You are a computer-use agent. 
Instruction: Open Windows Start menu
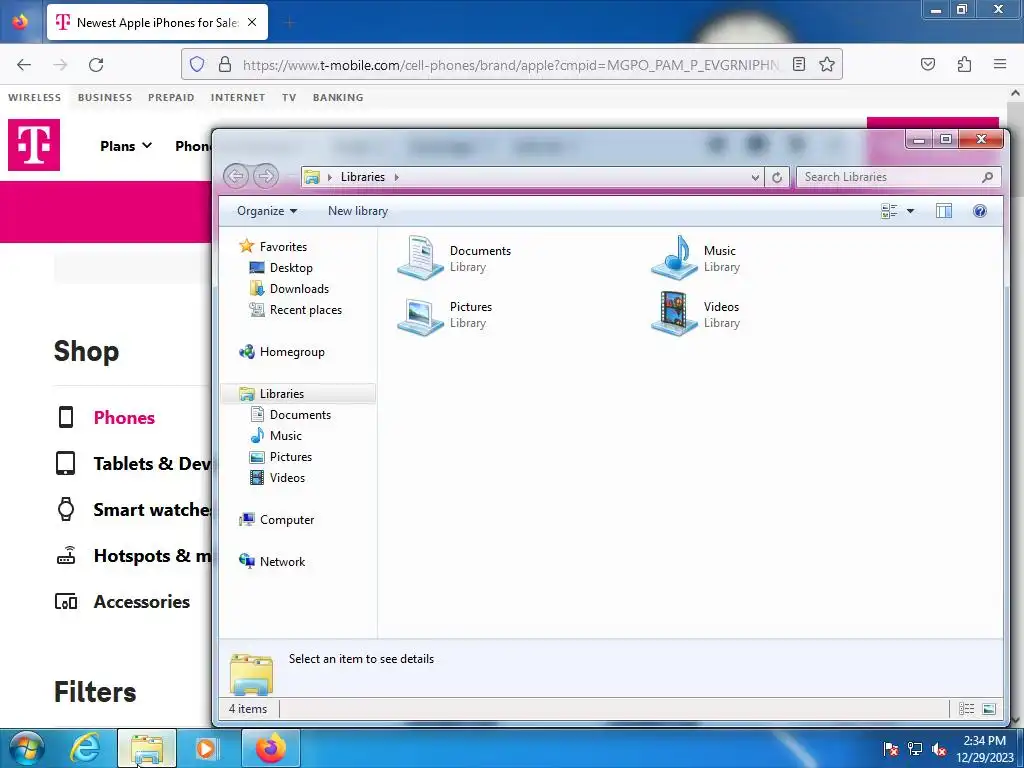click(26, 748)
